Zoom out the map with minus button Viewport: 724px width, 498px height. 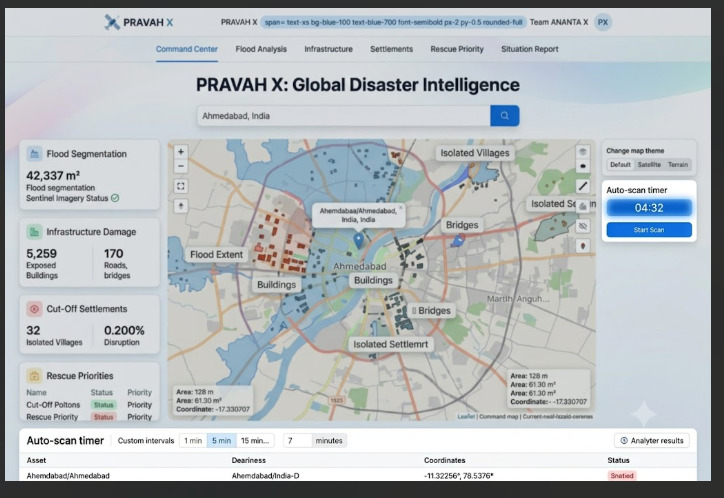coord(181,166)
